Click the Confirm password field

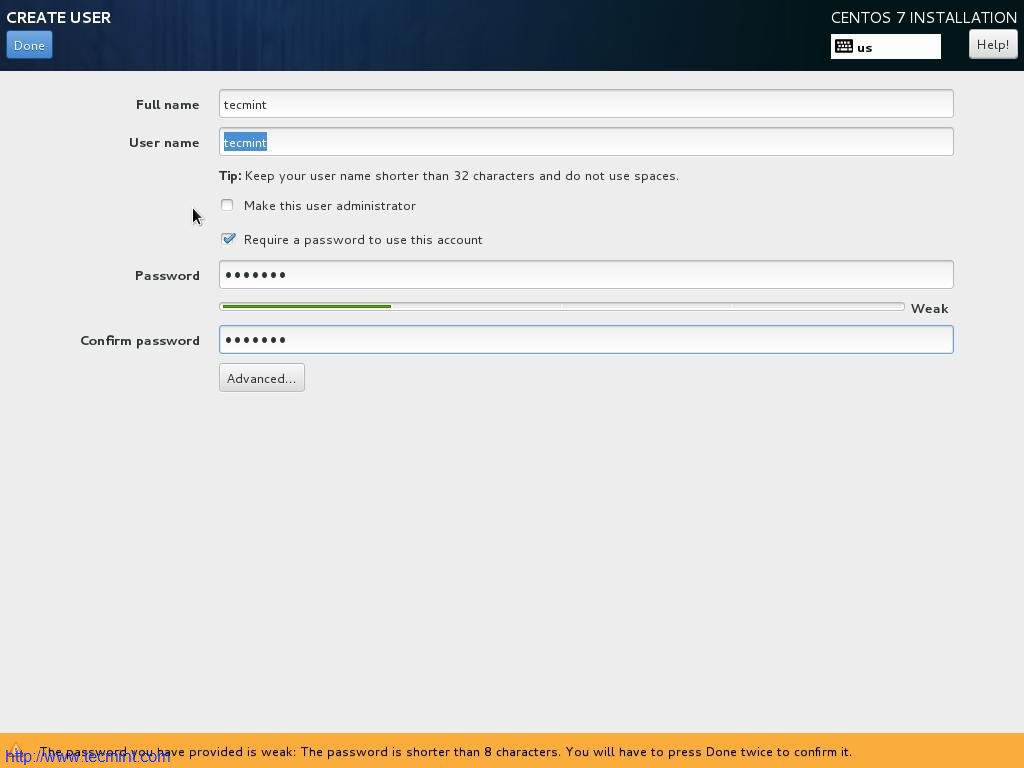586,340
